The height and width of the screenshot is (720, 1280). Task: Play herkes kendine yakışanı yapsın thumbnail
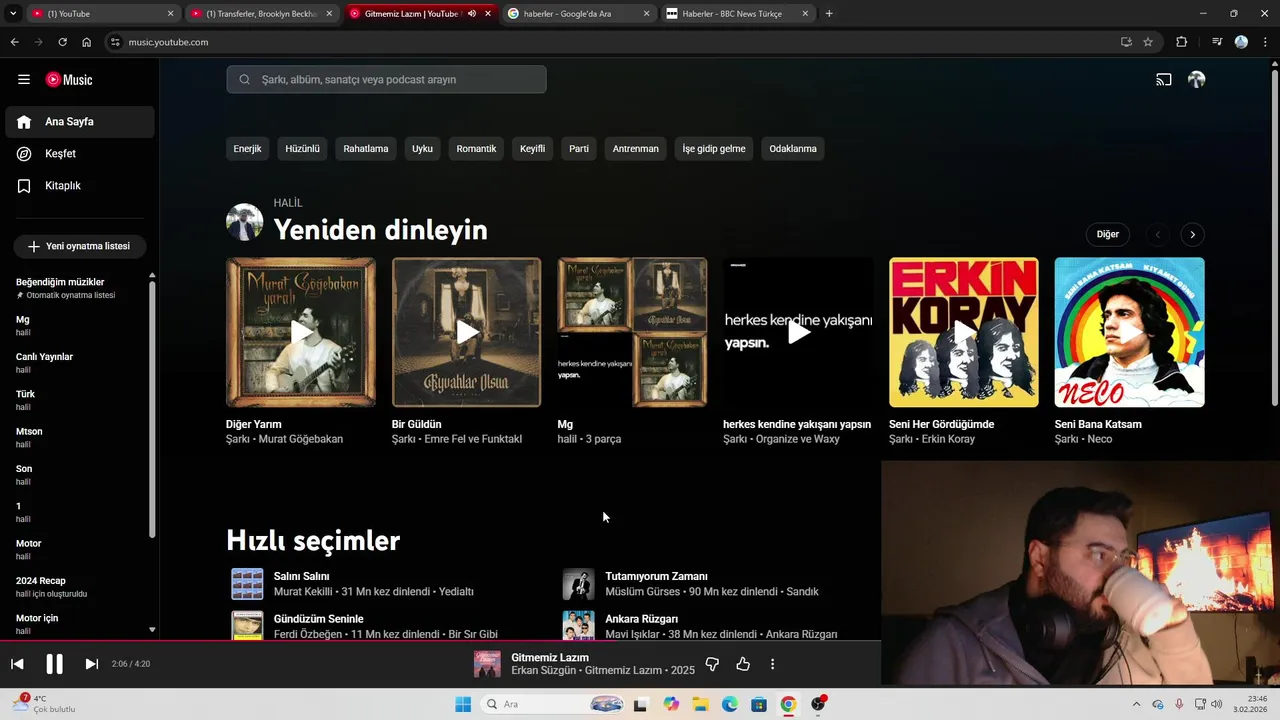798,332
